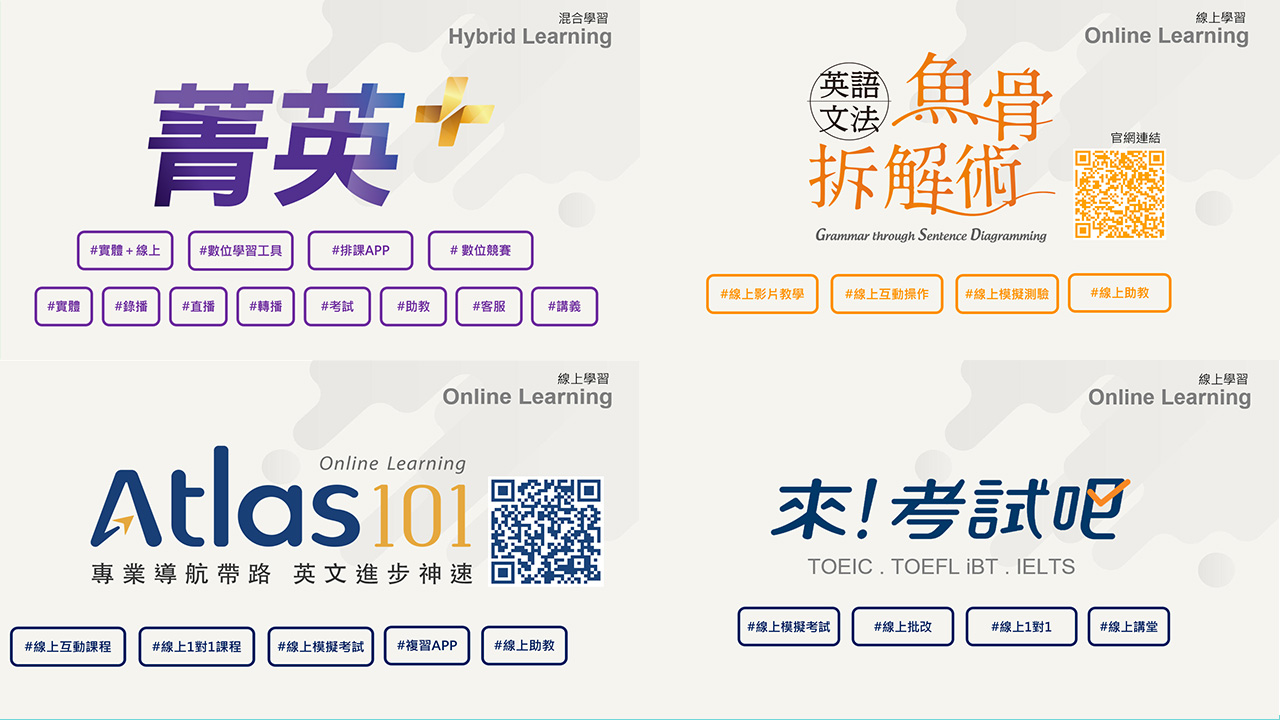Viewport: 1280px width, 720px height.
Task: Click the #複習APP tag
Action: pyautogui.click(x=427, y=645)
